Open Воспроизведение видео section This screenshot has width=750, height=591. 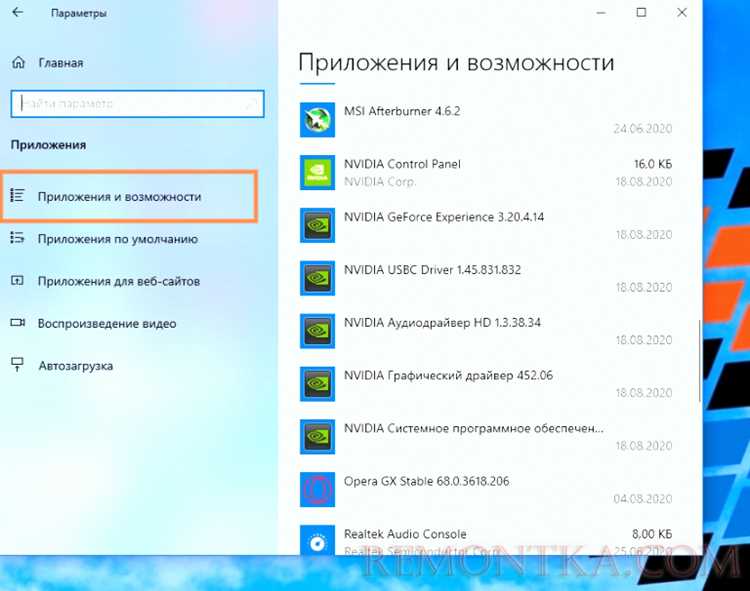click(107, 324)
